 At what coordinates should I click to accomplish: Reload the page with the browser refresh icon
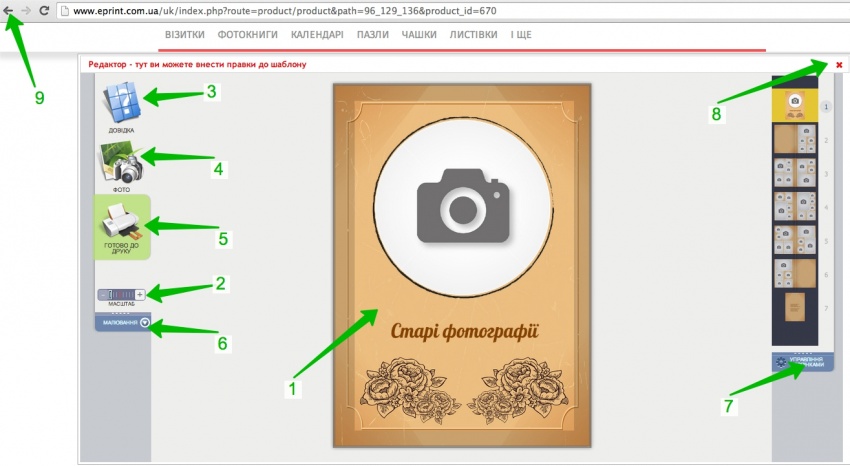point(44,10)
